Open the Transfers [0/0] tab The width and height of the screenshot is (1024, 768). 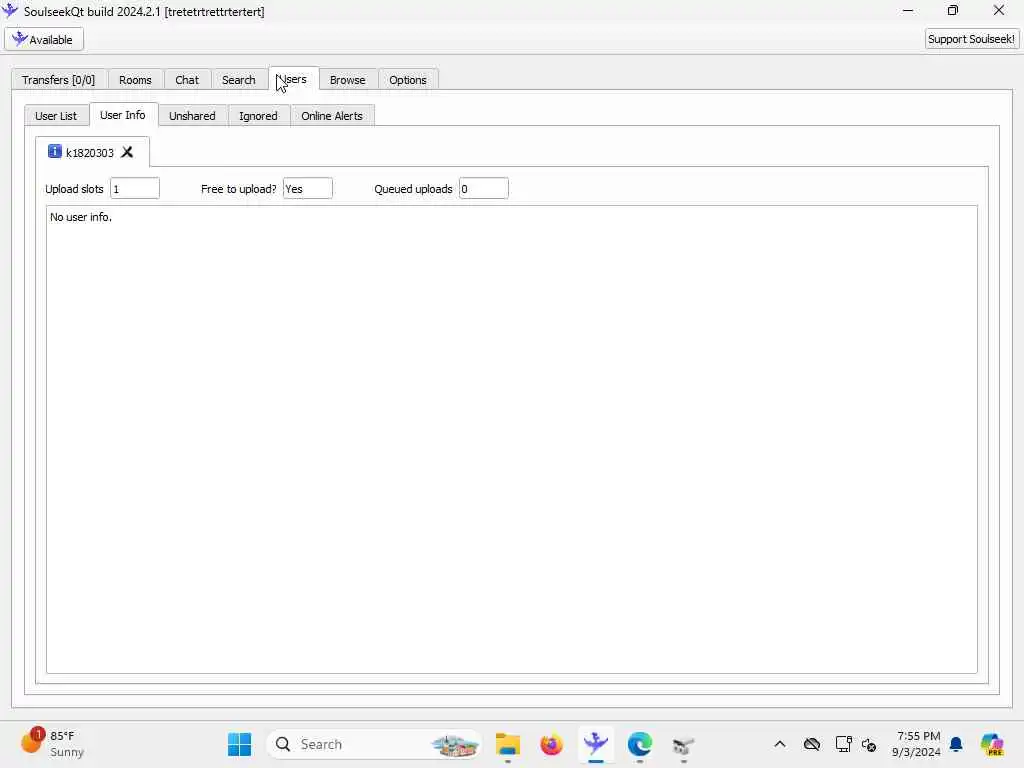click(58, 80)
